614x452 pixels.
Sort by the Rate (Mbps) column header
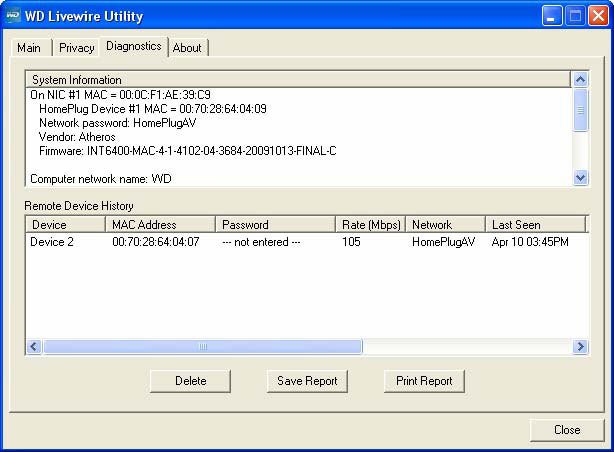[370, 225]
